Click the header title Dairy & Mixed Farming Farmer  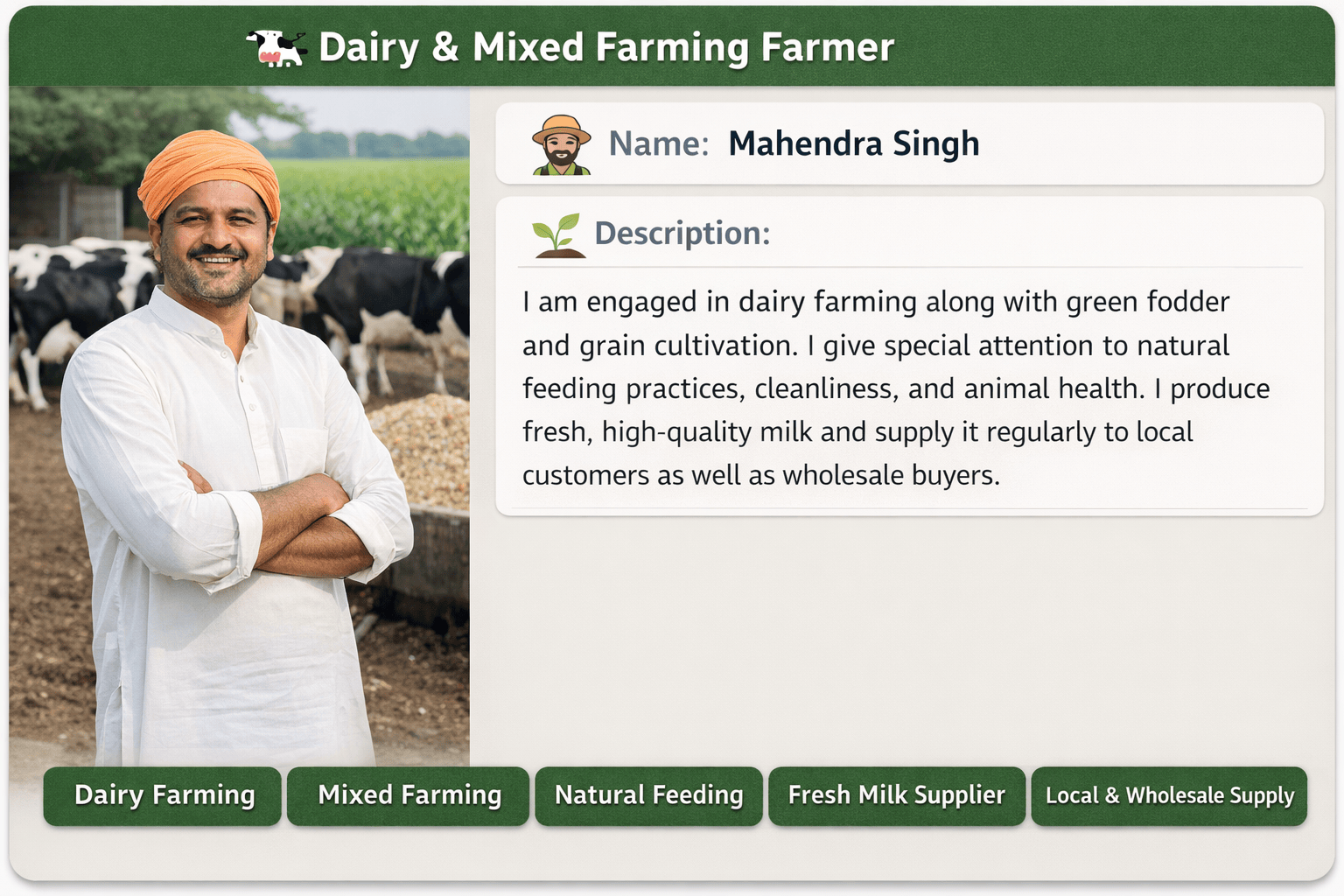click(x=605, y=47)
